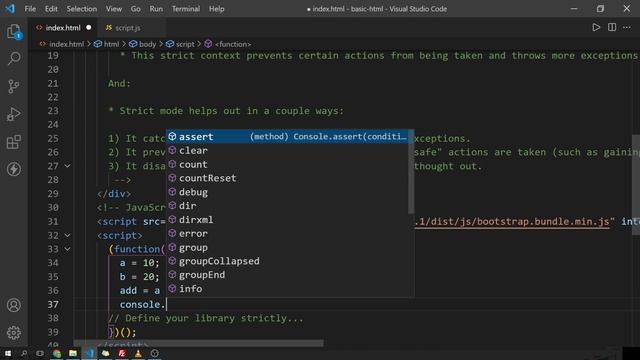Image resolution: width=640 pixels, height=360 pixels.
Task: Click the 'And:' comment on line 21
Action: click(x=119, y=84)
